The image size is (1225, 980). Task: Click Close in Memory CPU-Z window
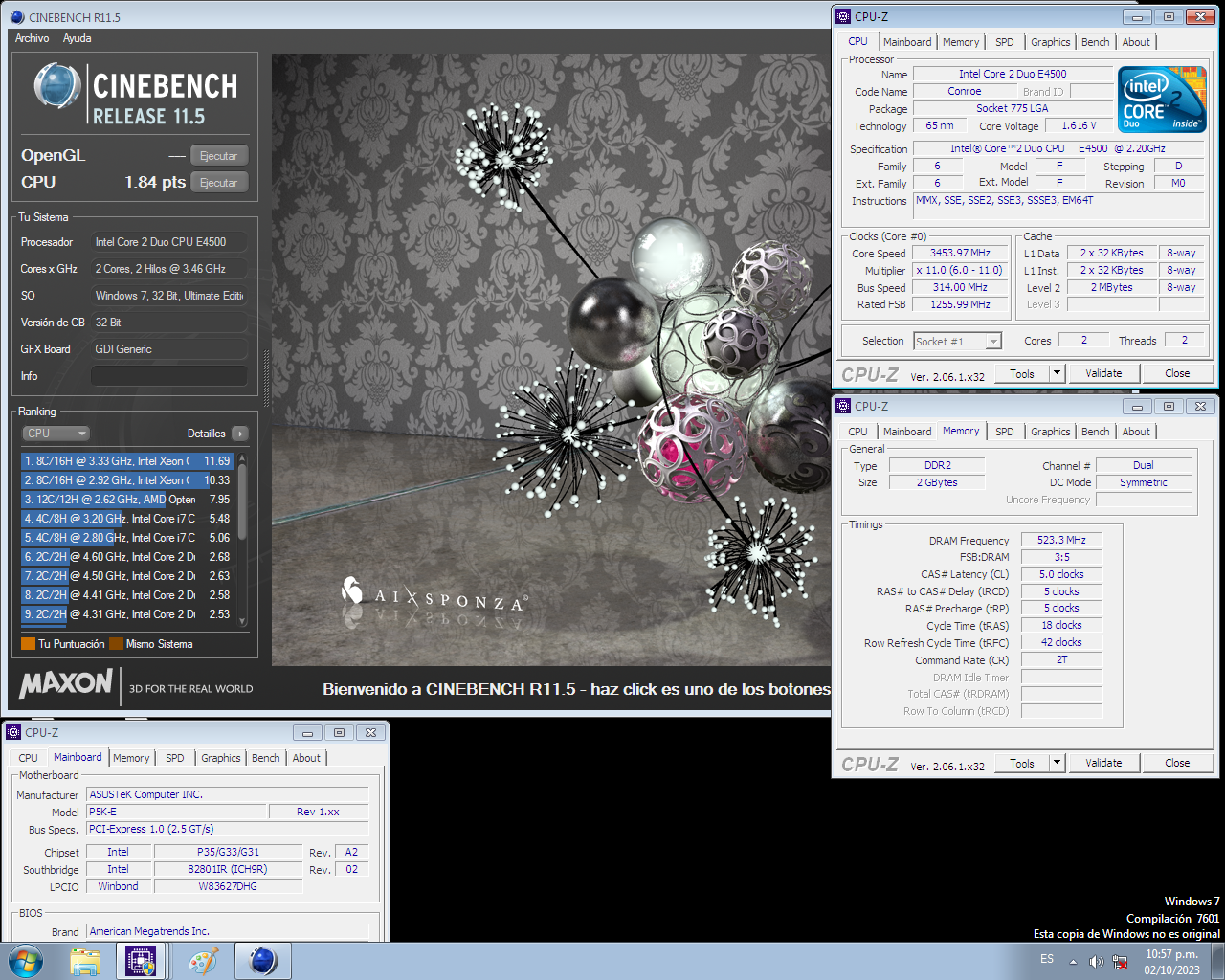click(x=1177, y=764)
